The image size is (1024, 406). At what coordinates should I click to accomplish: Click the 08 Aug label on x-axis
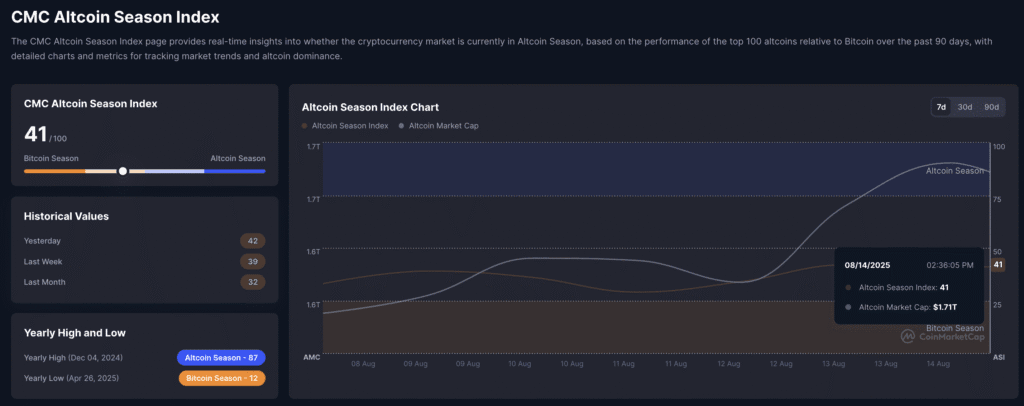click(x=361, y=365)
